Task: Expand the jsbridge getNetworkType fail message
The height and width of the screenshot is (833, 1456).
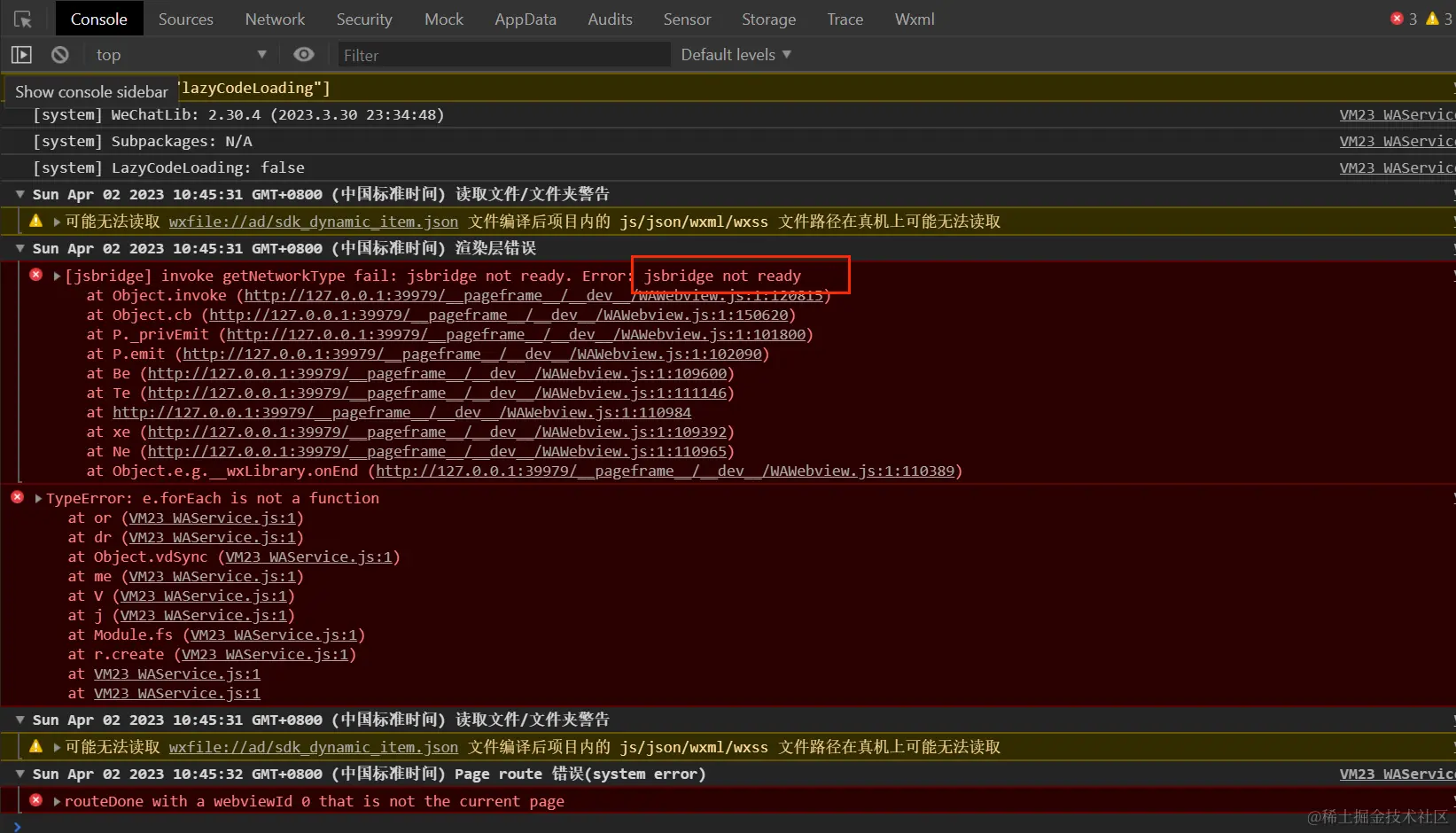Action: [57, 276]
